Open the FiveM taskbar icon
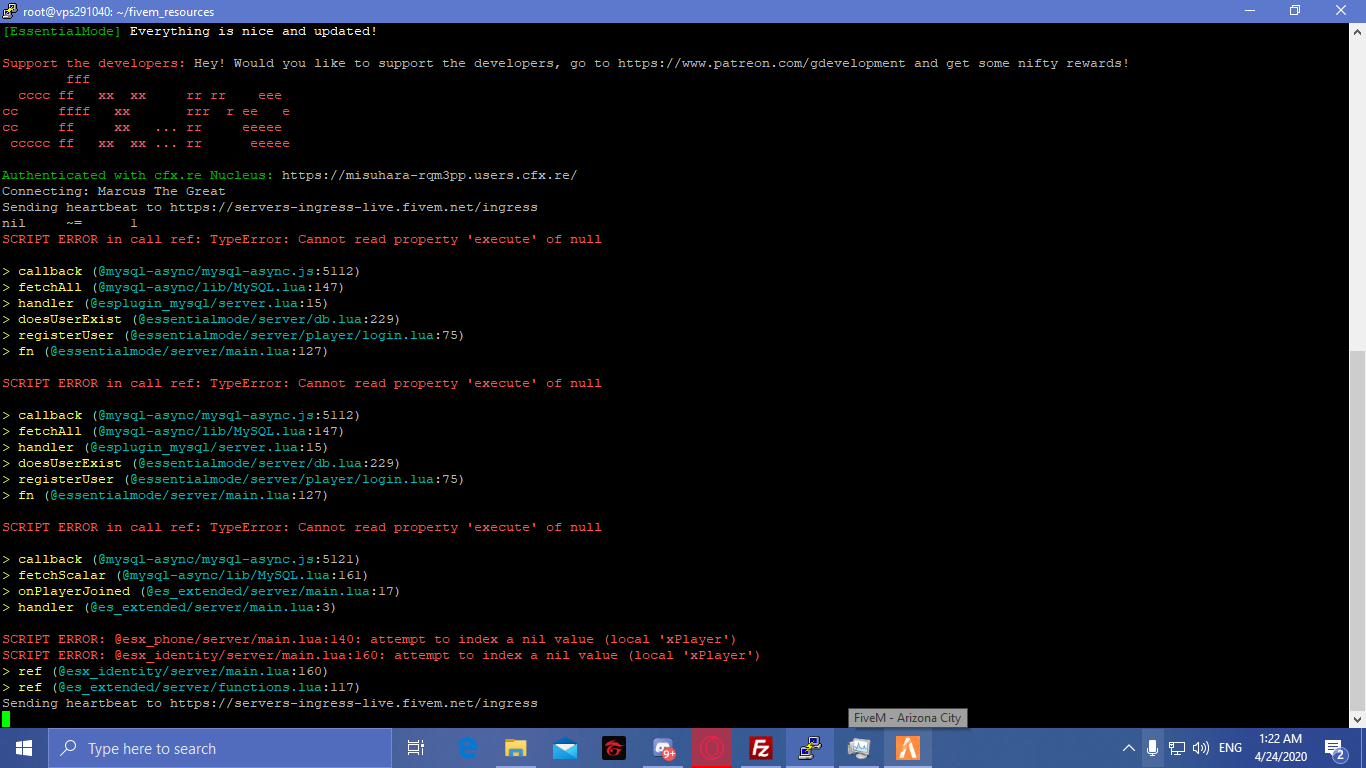Screen dimensions: 1366x768 tap(907, 748)
